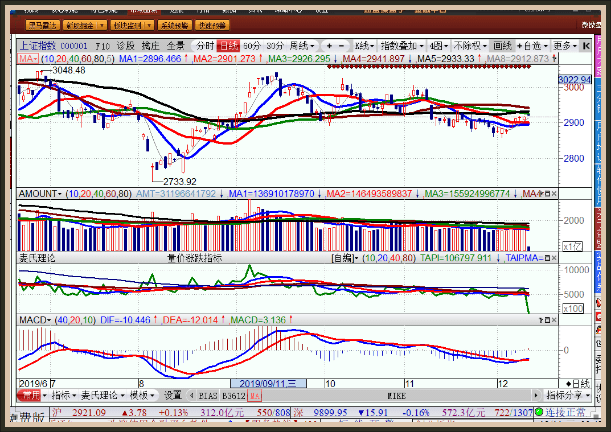Click the 上证指数 000001 stock title

[54, 46]
